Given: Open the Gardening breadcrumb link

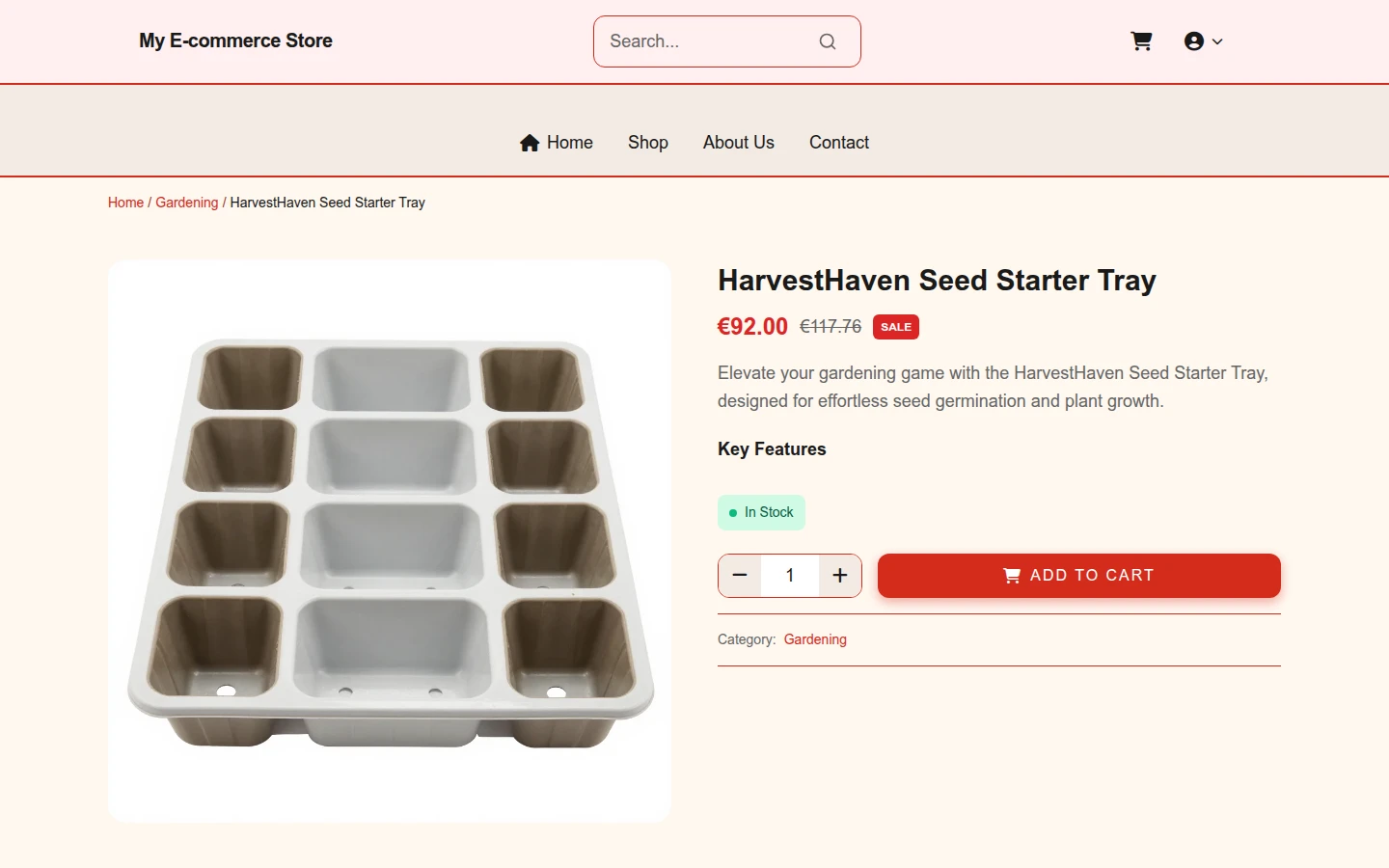Looking at the screenshot, I should click(x=187, y=203).
